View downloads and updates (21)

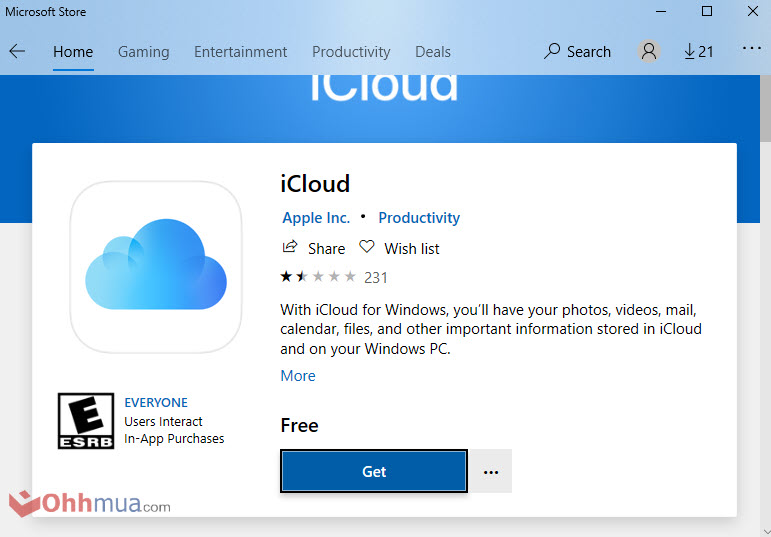[x=699, y=51]
